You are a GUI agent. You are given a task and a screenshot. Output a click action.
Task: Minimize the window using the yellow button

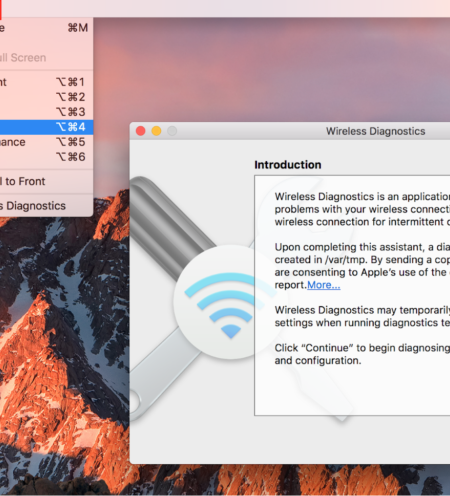(x=156, y=131)
